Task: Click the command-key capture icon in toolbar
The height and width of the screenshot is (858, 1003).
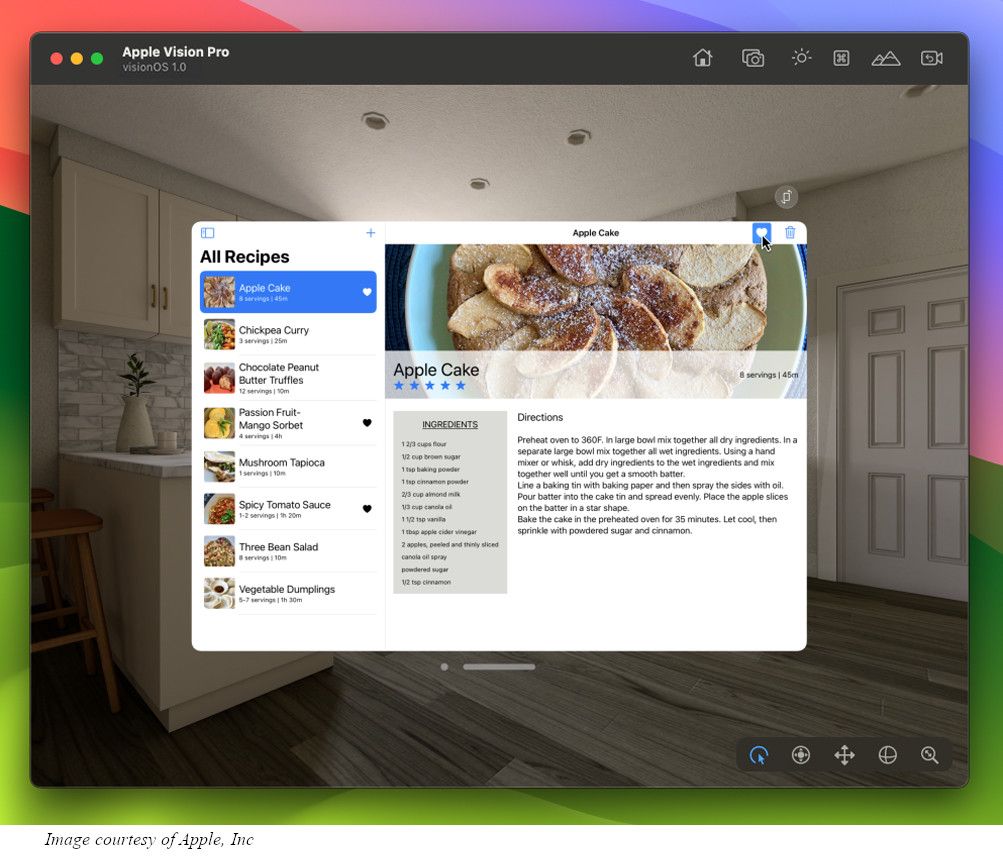Action: click(x=841, y=58)
